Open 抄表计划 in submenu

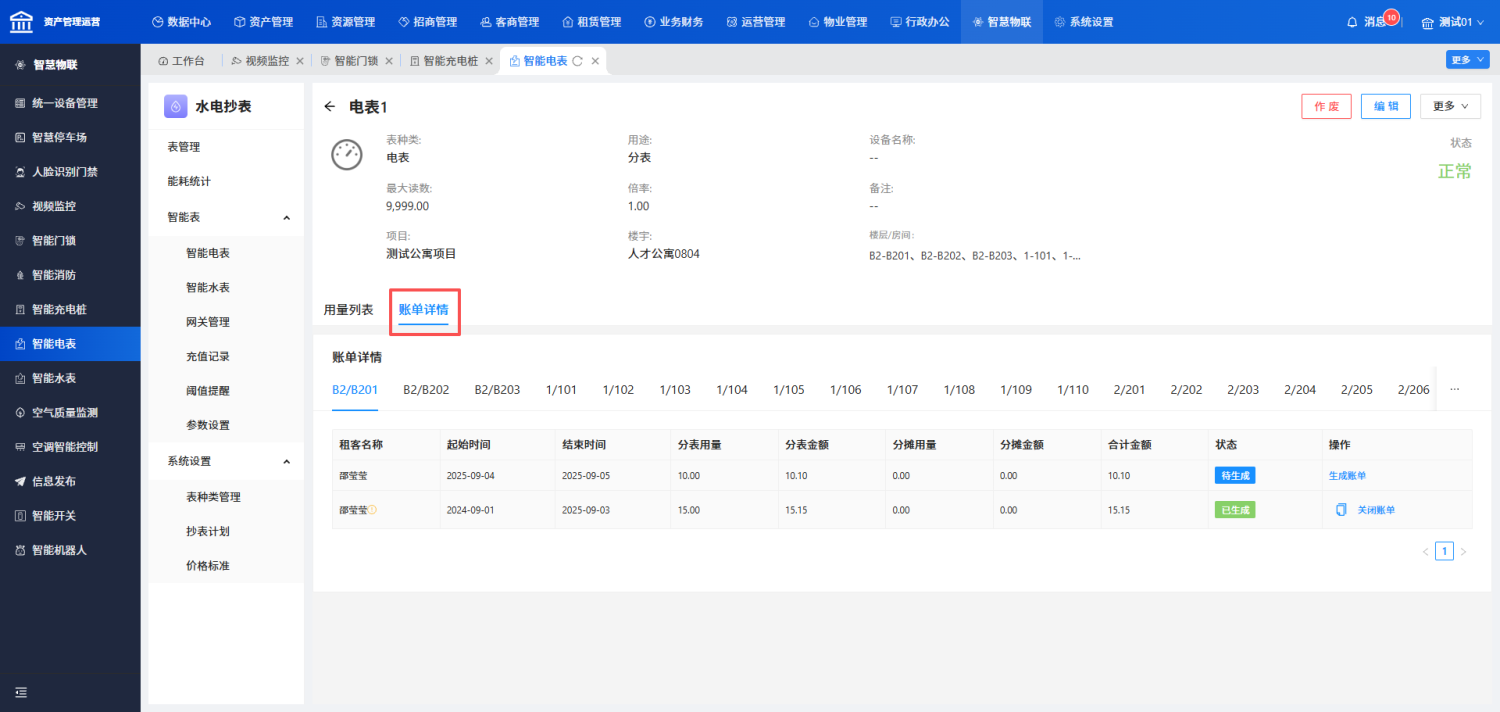[x=208, y=531]
